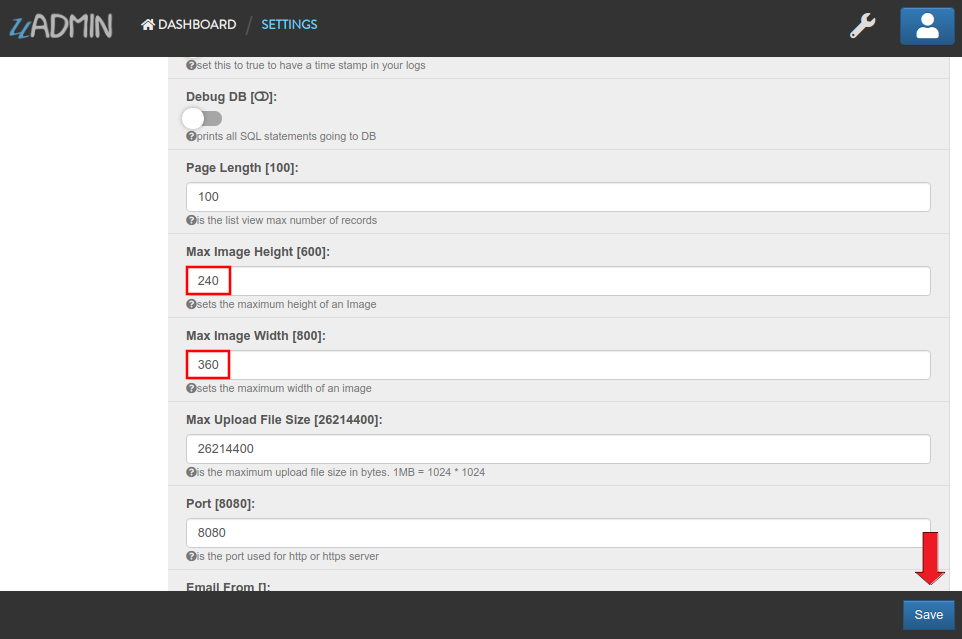Image resolution: width=962 pixels, height=639 pixels.
Task: Focus the Max Image Height field
Action: [x=558, y=281]
